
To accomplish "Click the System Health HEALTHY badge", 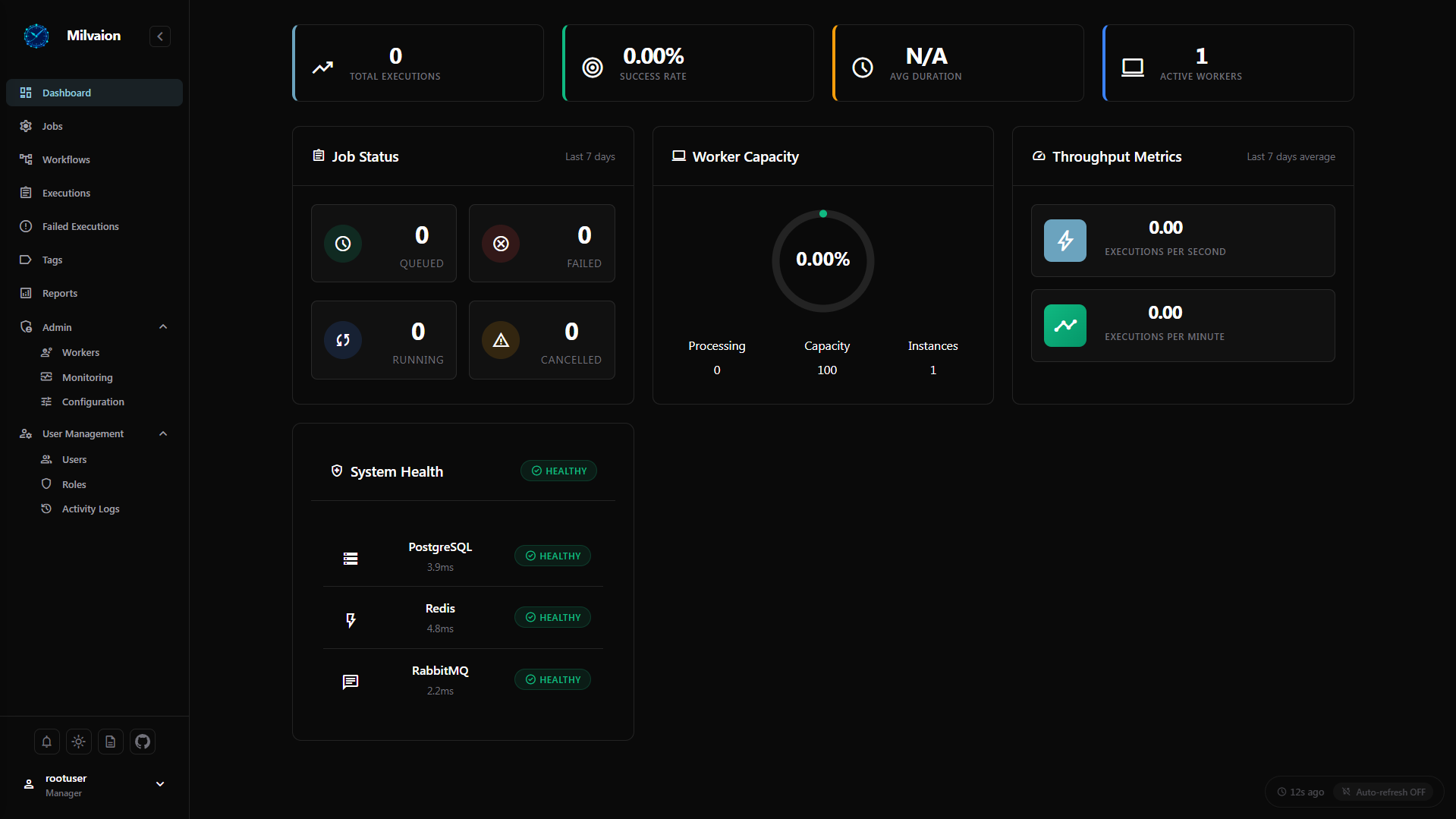I will click(558, 471).
